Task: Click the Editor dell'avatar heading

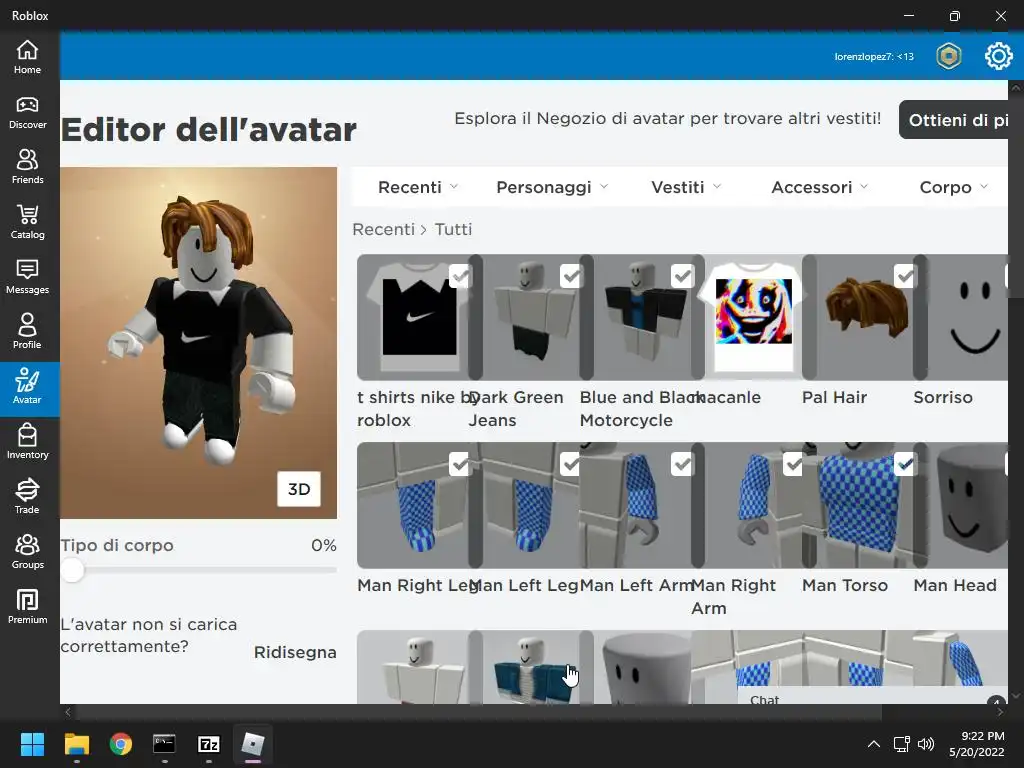Action: tap(209, 129)
